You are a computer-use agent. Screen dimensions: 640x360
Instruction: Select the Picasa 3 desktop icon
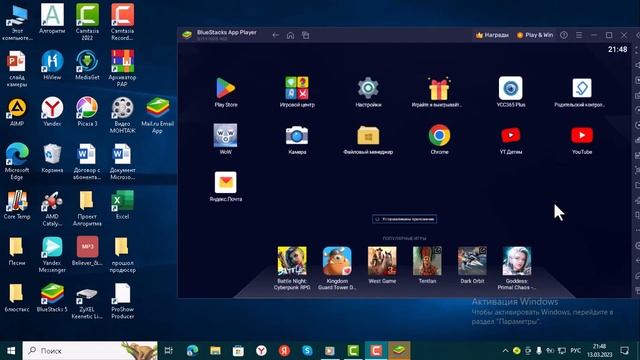pyautogui.click(x=87, y=108)
